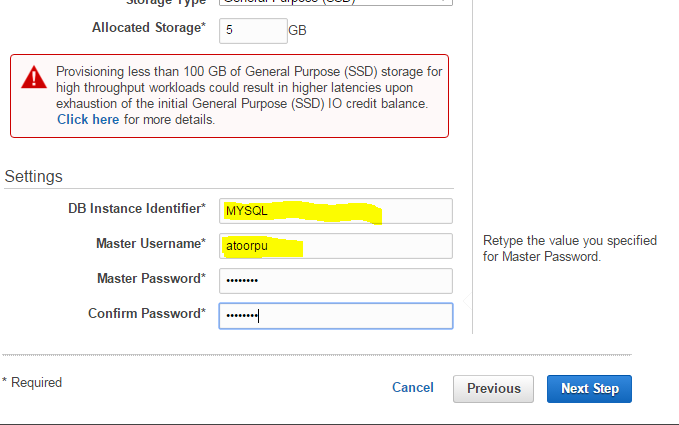Click the red warning triangle icon
Screen dimensions: 679x425
36,76
